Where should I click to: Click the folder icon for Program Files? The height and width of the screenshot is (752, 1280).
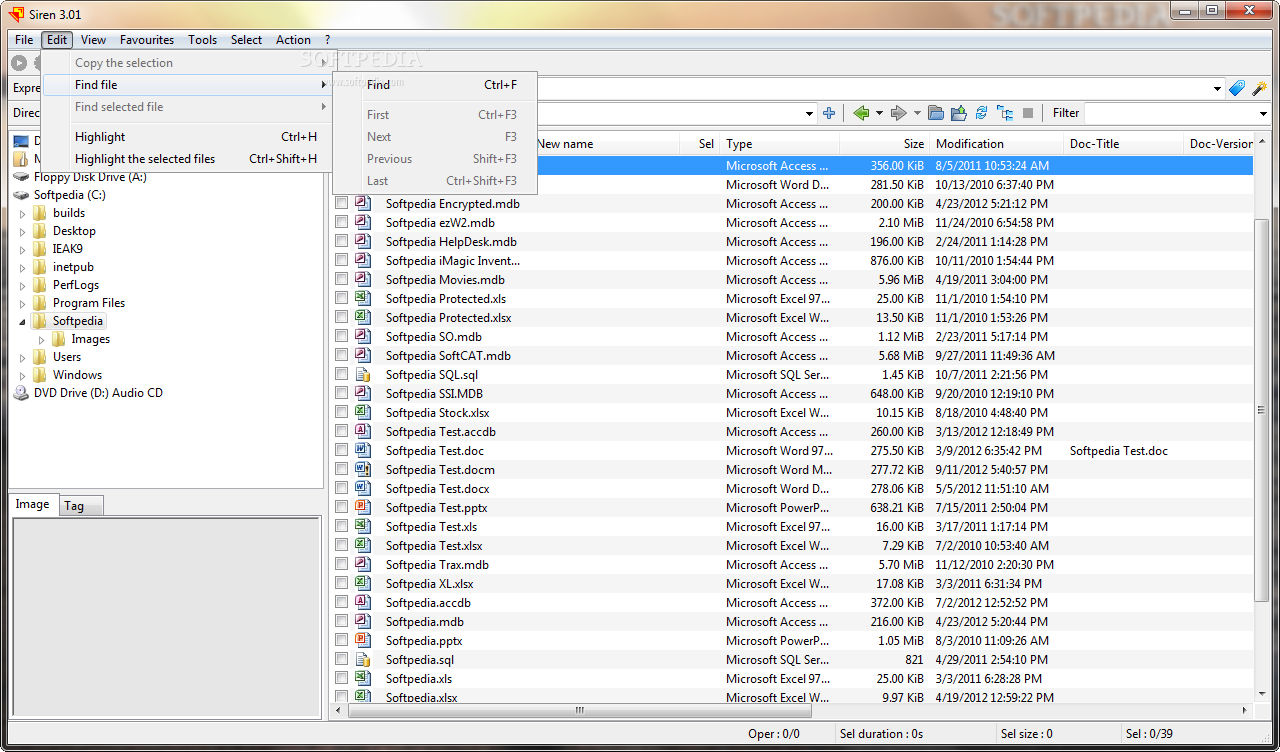(40, 303)
